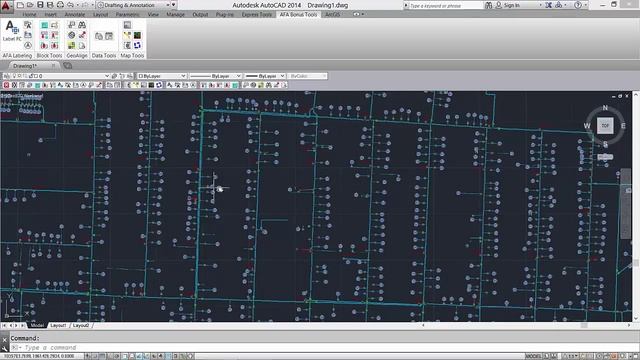Click the dark green map icon in Map Tools
The width and height of the screenshot is (640, 360).
pos(137,36)
